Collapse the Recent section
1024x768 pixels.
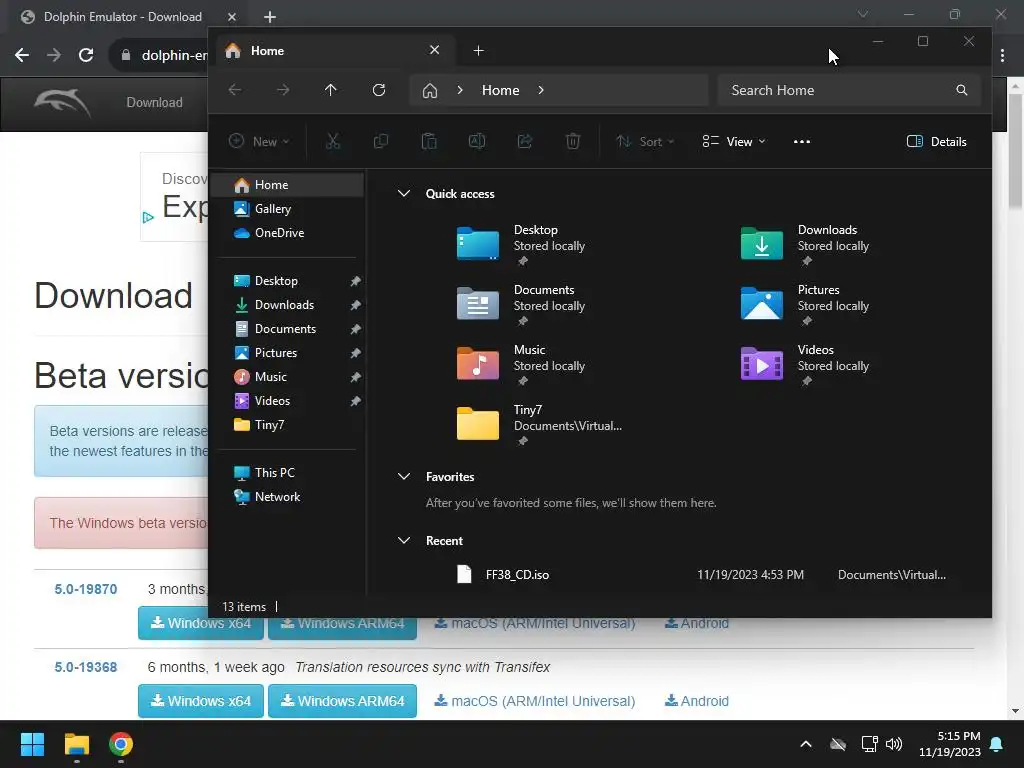point(404,541)
